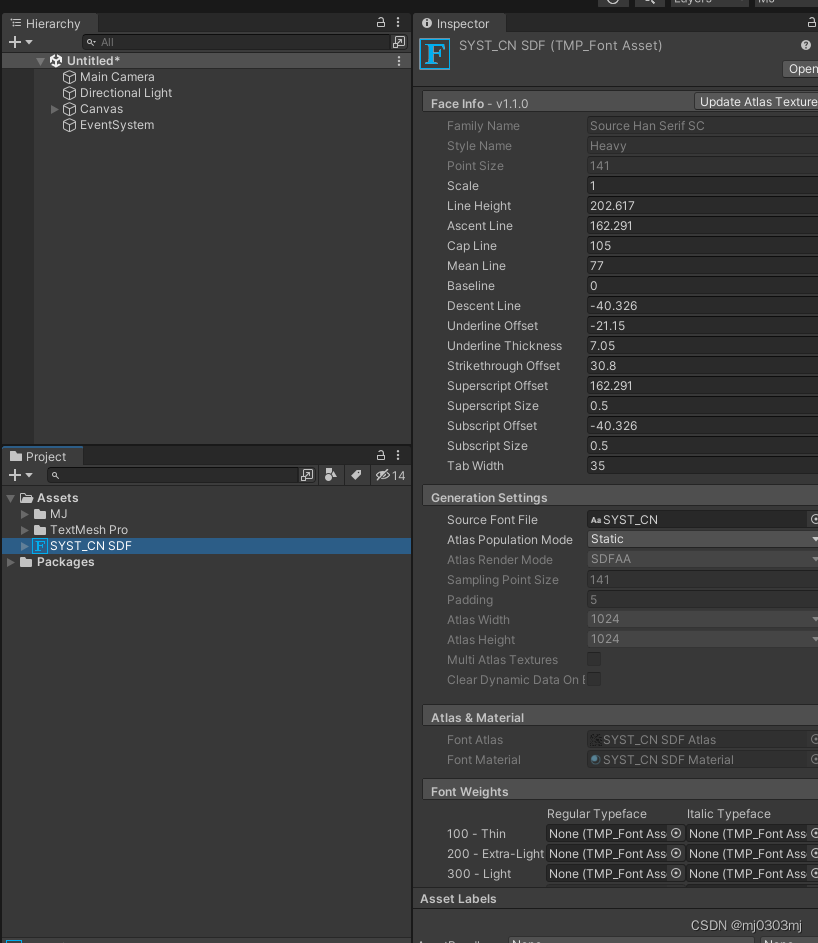The width and height of the screenshot is (818, 943).
Task: Collapse the Untitled scene in Hierarchy
Action: point(40,60)
